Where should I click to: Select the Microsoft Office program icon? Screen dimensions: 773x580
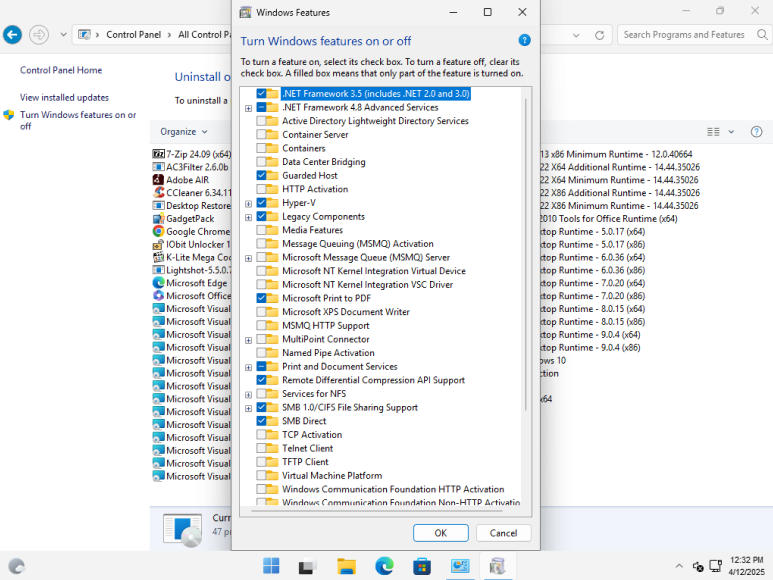coord(158,296)
